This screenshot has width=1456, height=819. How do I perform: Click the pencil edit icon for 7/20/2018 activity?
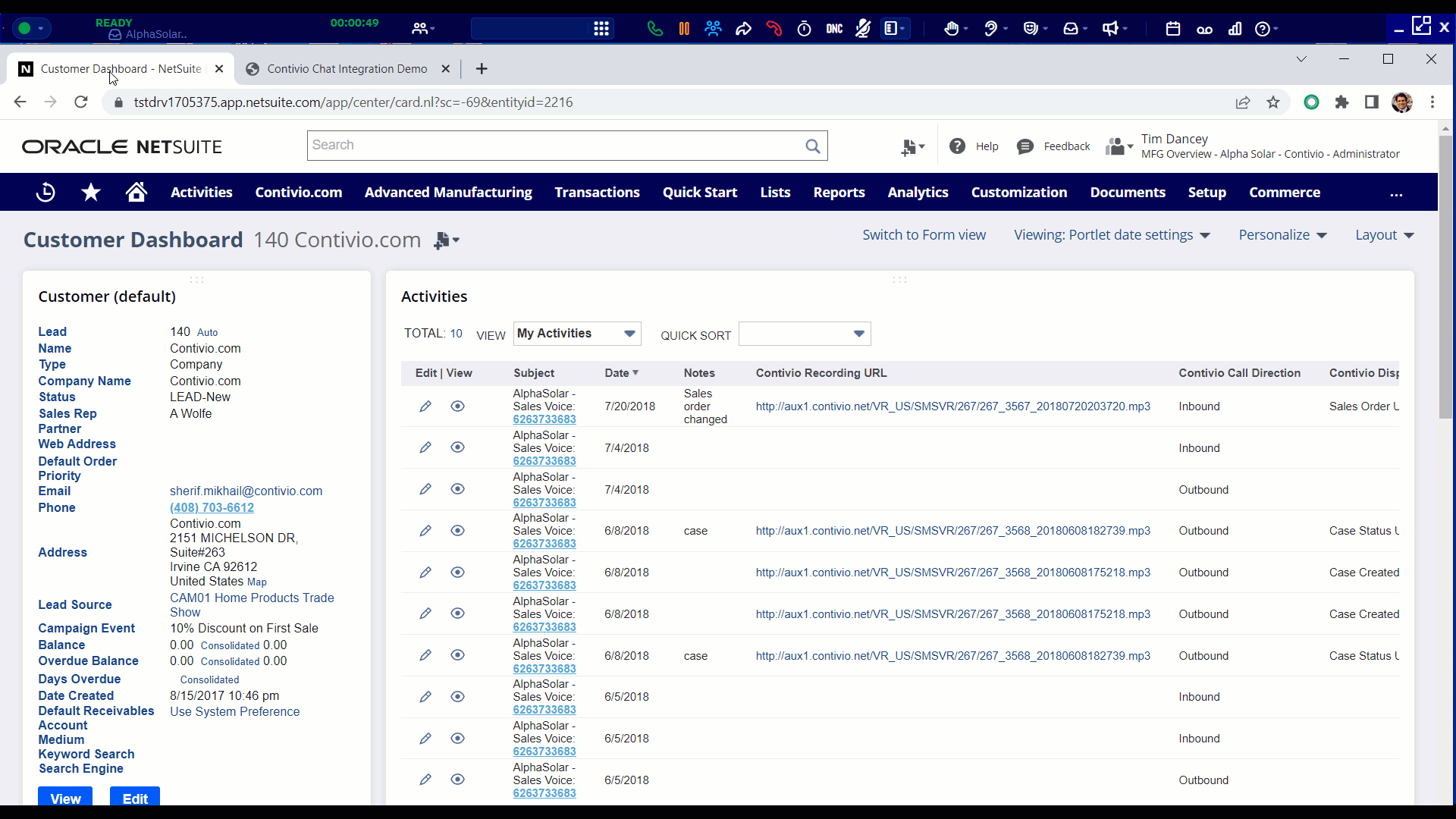[425, 406]
